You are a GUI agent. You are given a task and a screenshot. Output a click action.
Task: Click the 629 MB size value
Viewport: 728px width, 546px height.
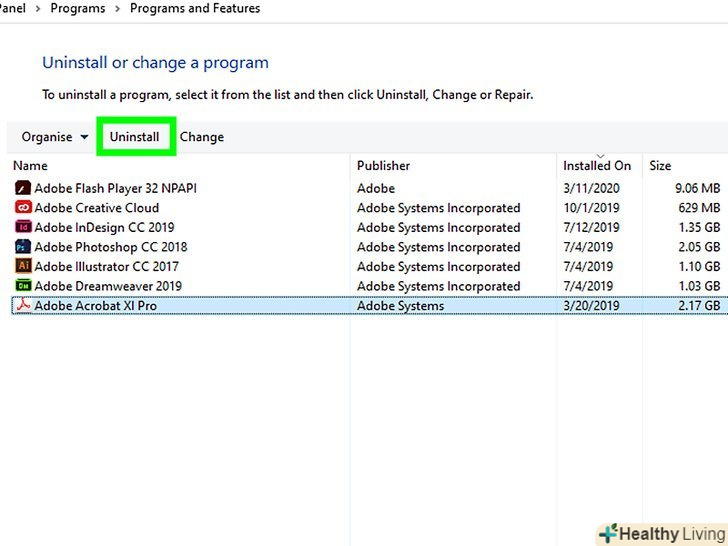tap(699, 208)
